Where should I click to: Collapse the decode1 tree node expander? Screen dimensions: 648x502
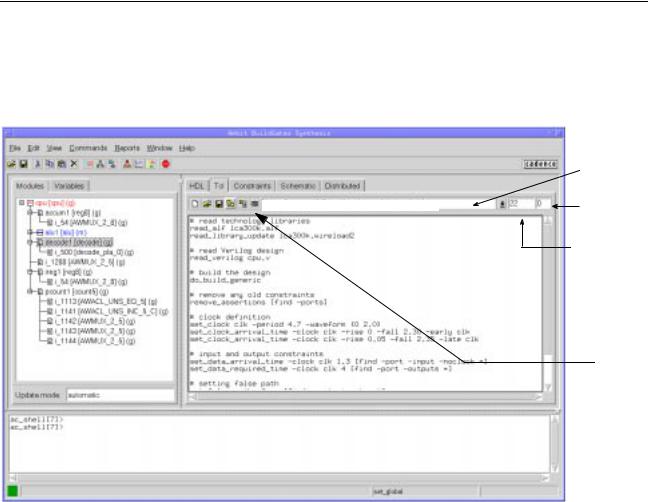coord(30,243)
